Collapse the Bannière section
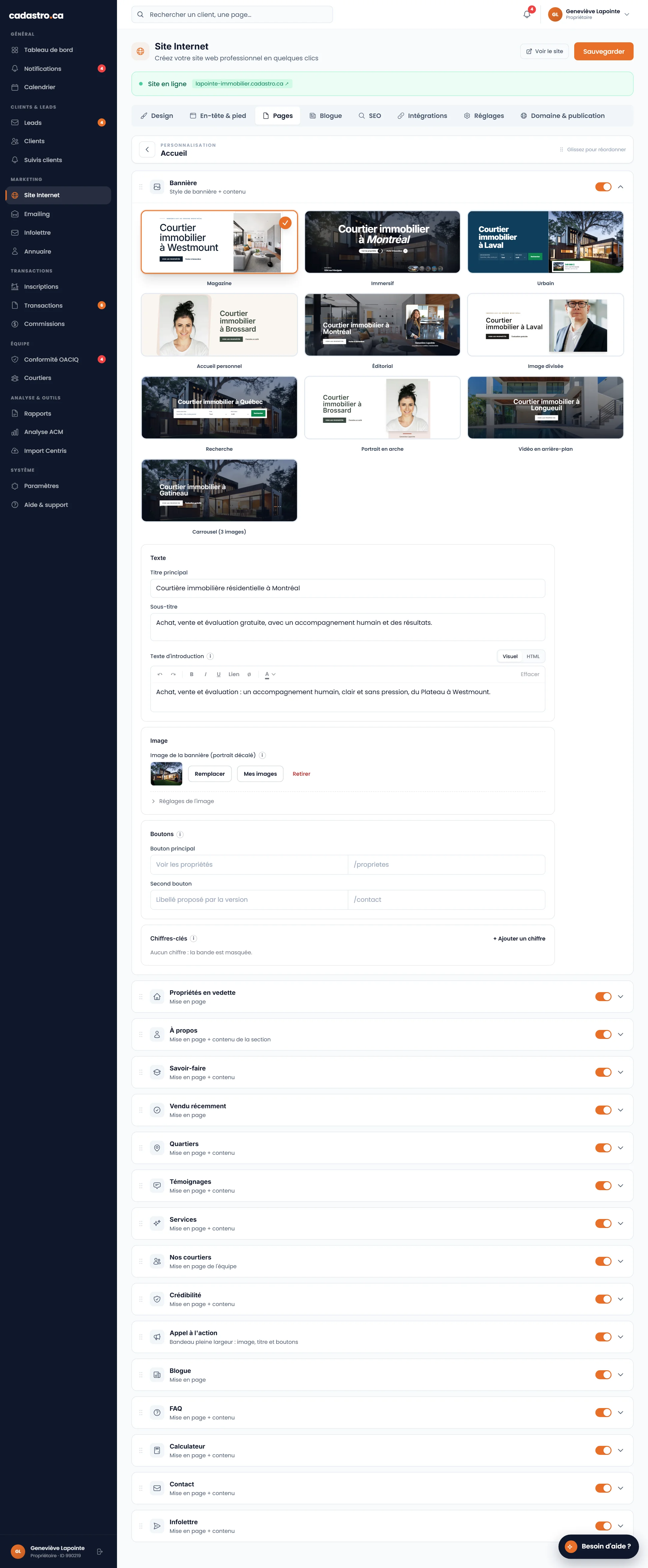The width and height of the screenshot is (648, 1568). pos(621,187)
